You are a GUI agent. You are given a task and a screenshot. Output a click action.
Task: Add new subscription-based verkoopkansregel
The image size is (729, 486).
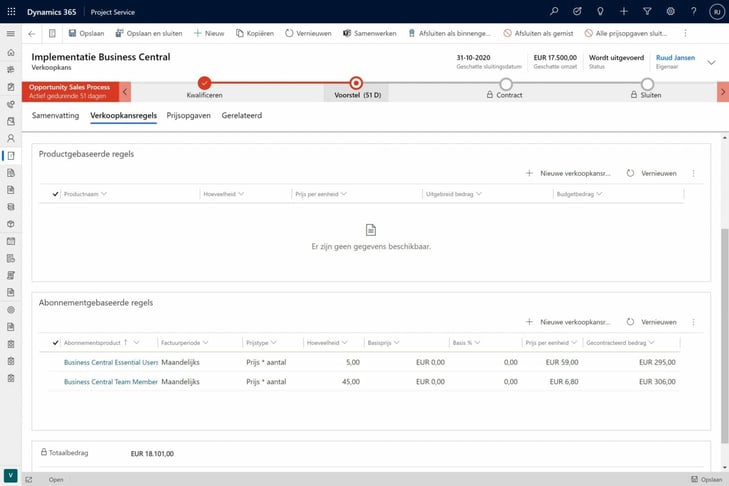(568, 322)
